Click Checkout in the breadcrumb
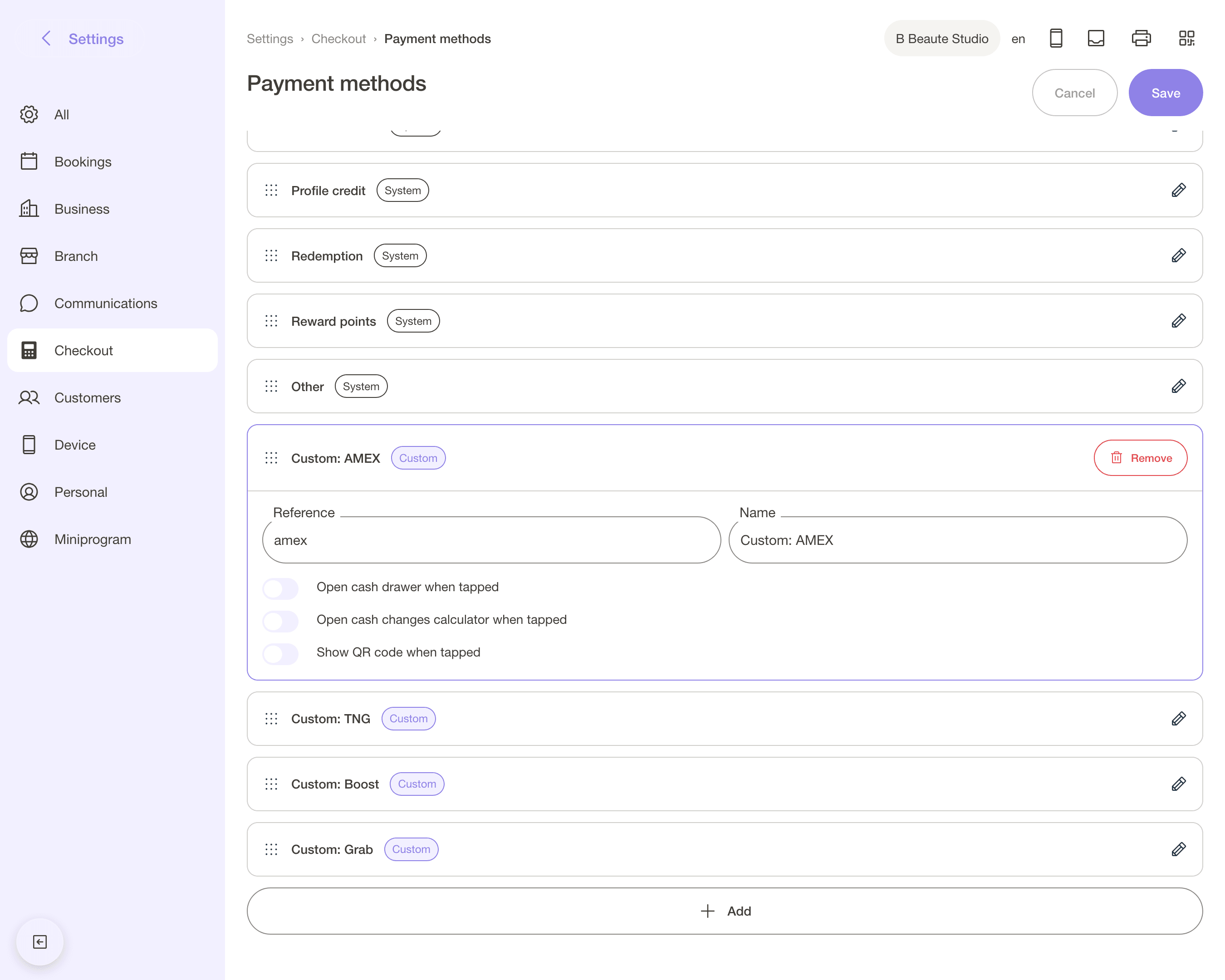Viewport: 1225px width, 980px height. (x=338, y=39)
